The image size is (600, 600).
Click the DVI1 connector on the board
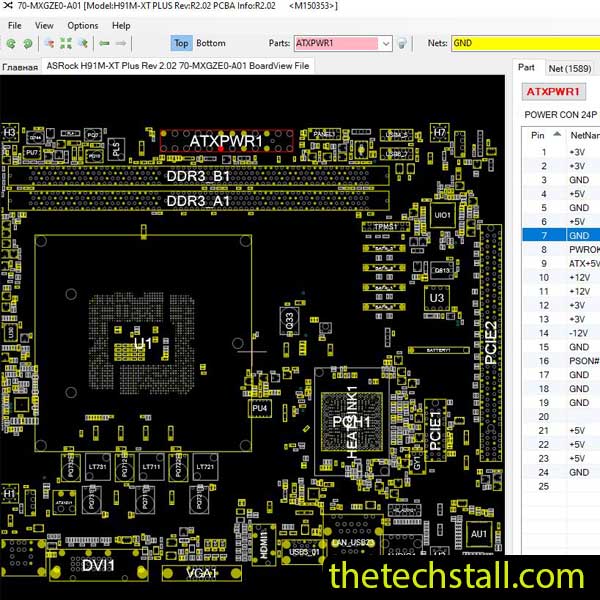coord(98,566)
